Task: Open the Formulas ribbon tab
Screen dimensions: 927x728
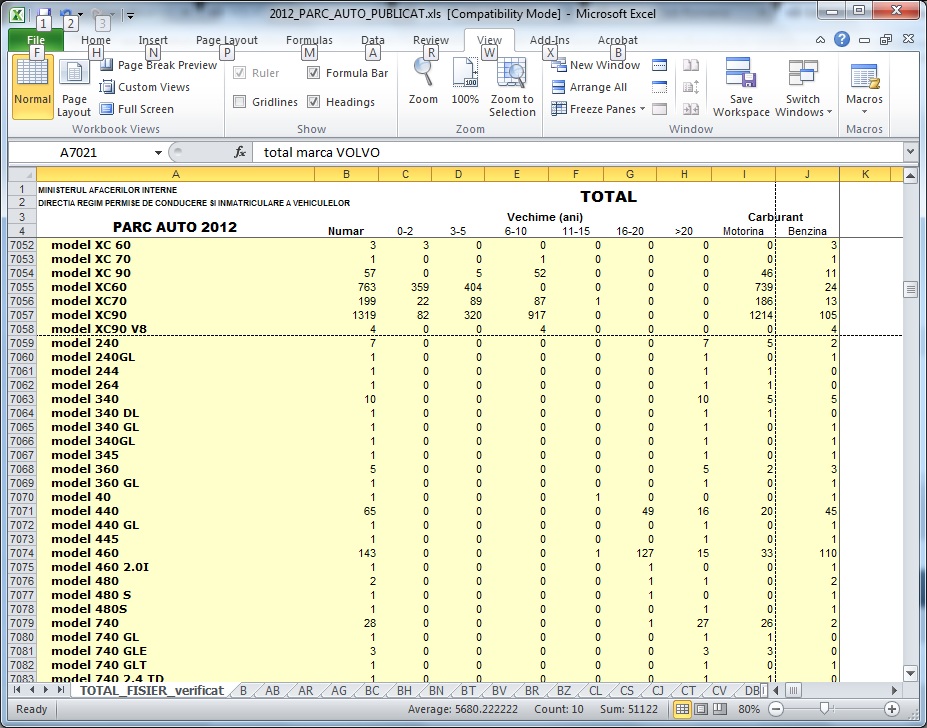Action: [x=309, y=40]
